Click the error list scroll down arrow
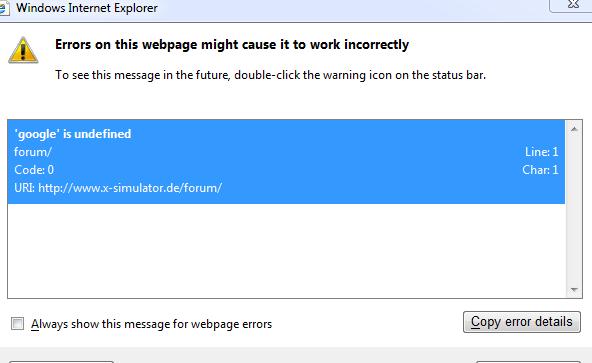592x363 pixels. 574,290
